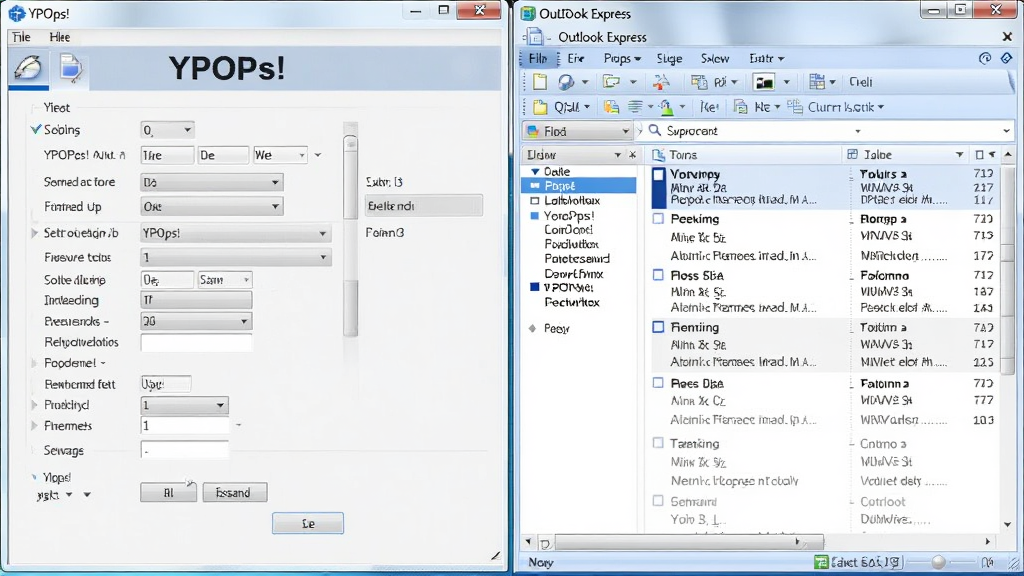1024x576 pixels.
Task: Close the Outlook folder list pane with X
Action: 632,155
